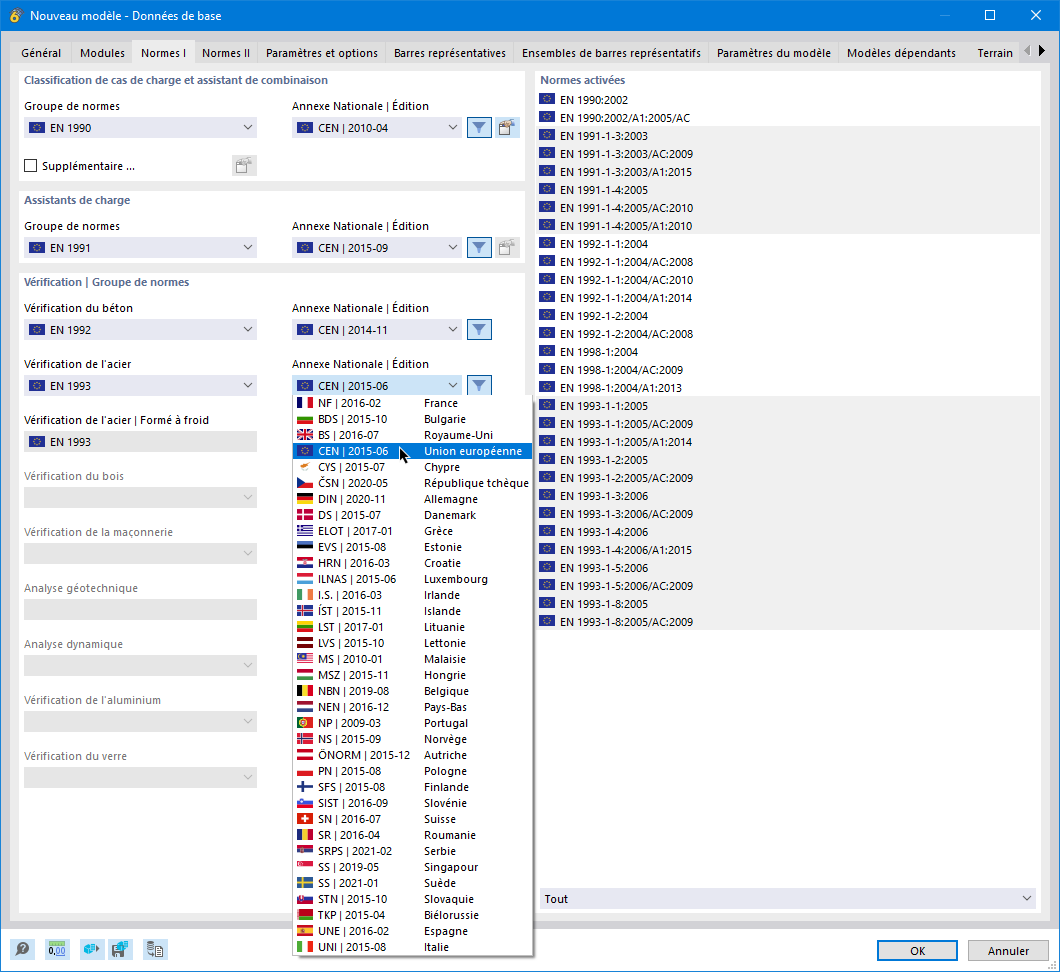Click the save-as-default icon in the bottom toolbar
This screenshot has width=1060, height=972.
click(x=120, y=950)
